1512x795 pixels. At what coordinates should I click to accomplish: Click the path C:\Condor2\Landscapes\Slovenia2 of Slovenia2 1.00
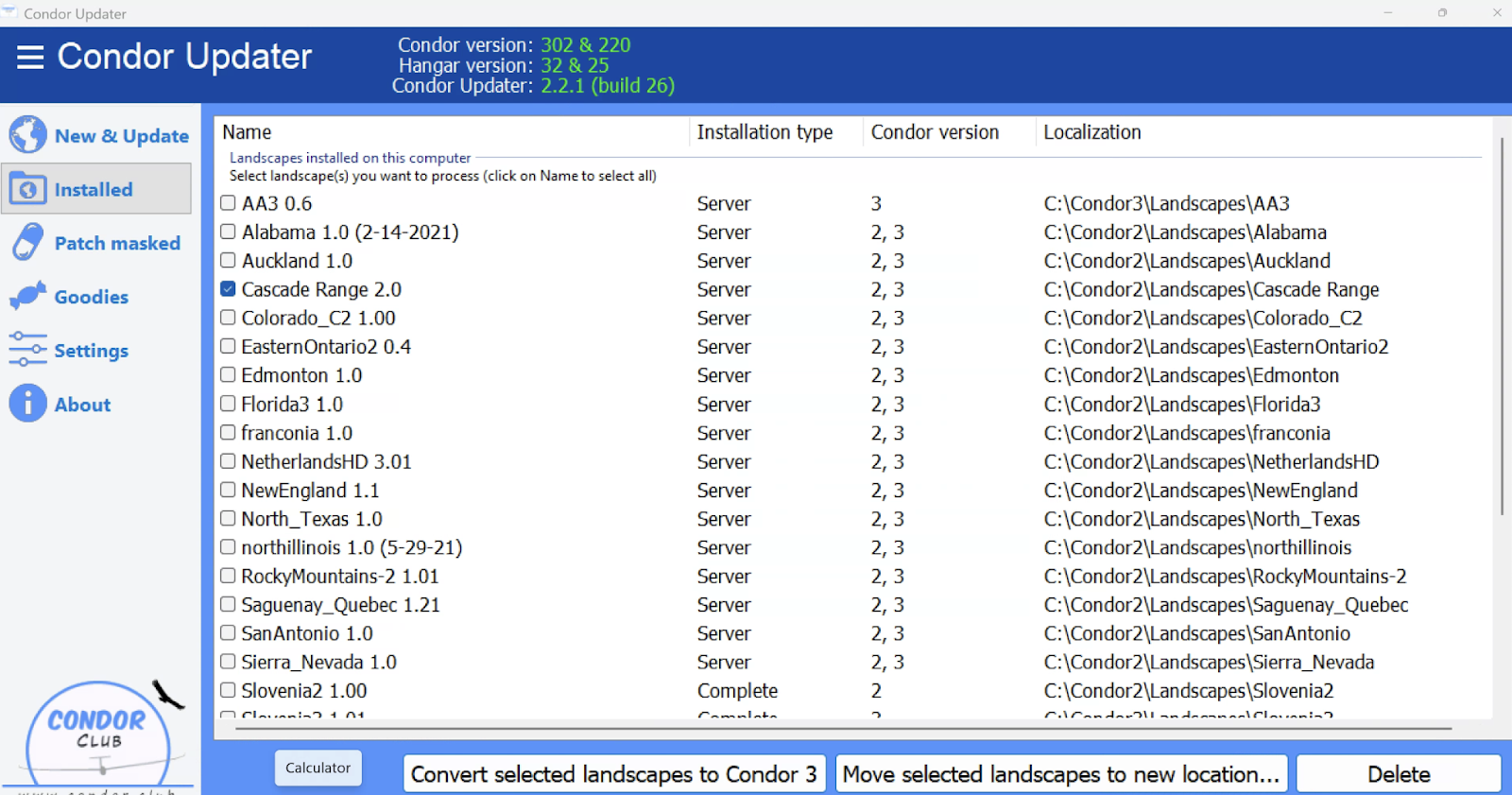[1189, 691]
